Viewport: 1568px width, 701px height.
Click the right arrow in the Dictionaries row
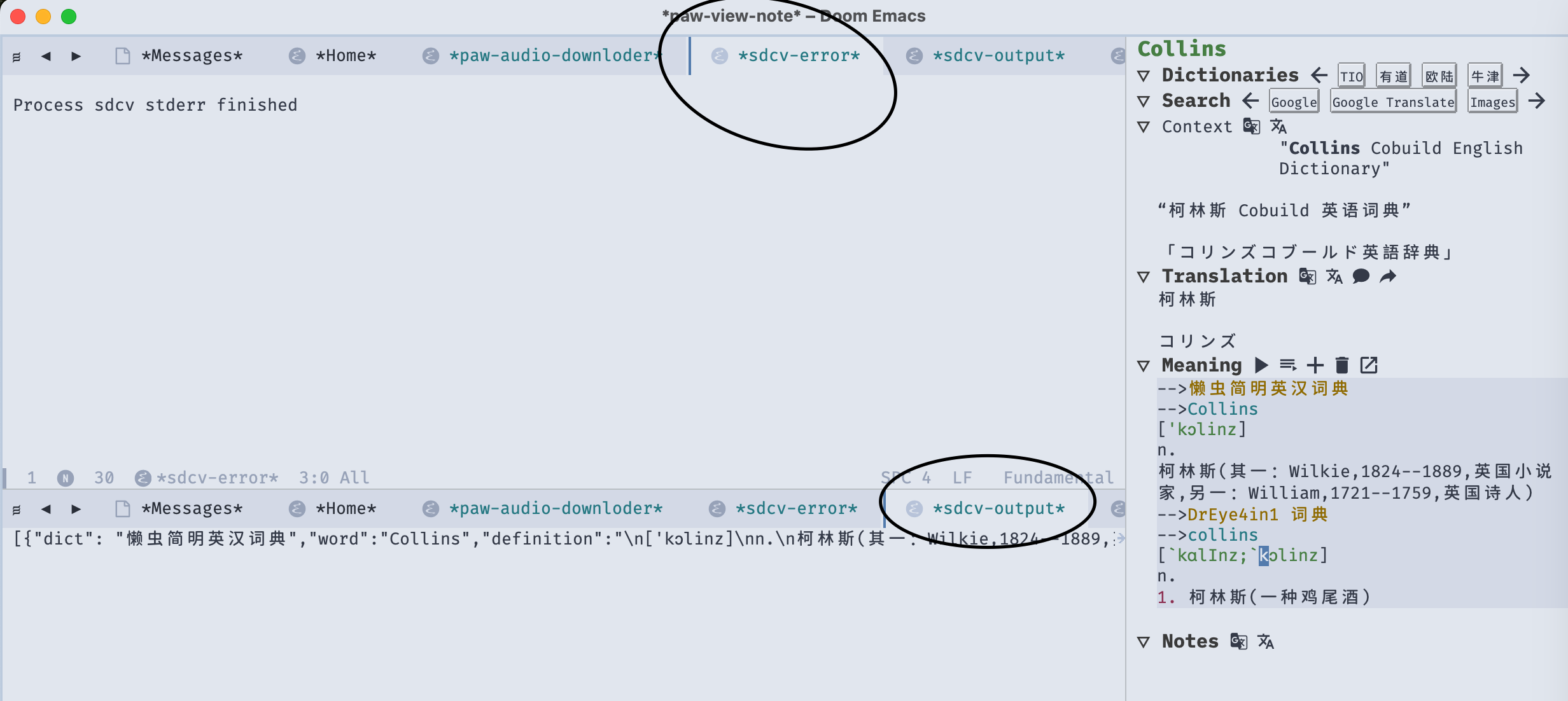1522,75
